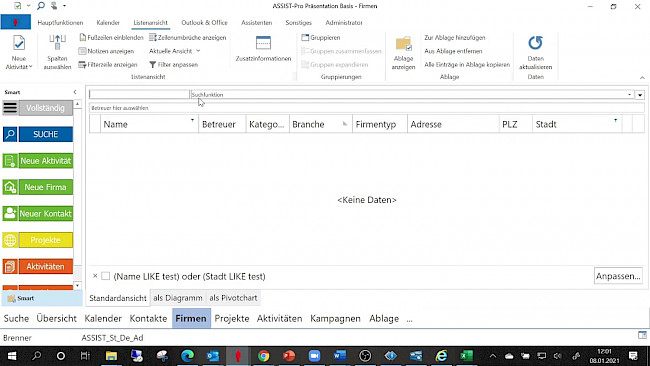Viewport: 650px width, 366px height.
Task: Enable Zeilenumbrüche anzeigen
Action: tap(188, 37)
